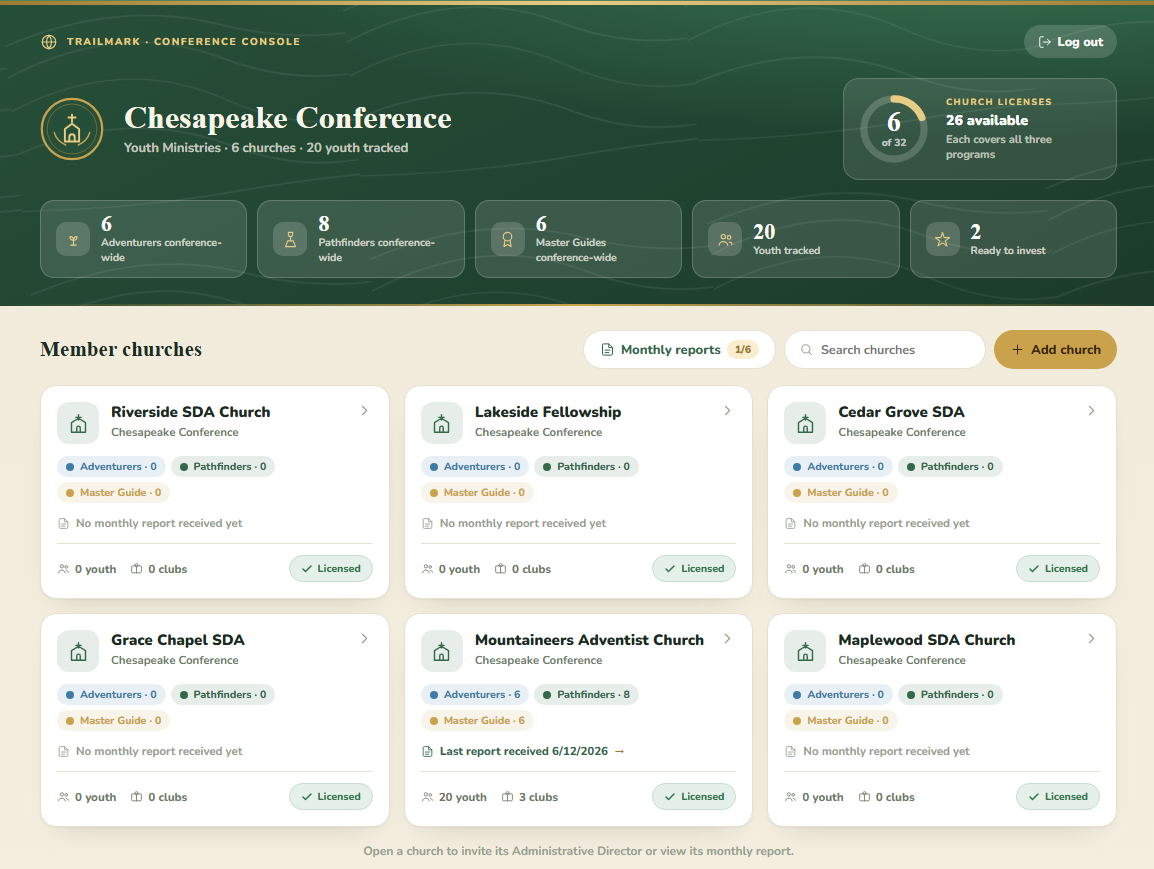This screenshot has height=869, width=1154.
Task: Click "No monthly report received yet" on Lakeside
Action: (x=523, y=523)
